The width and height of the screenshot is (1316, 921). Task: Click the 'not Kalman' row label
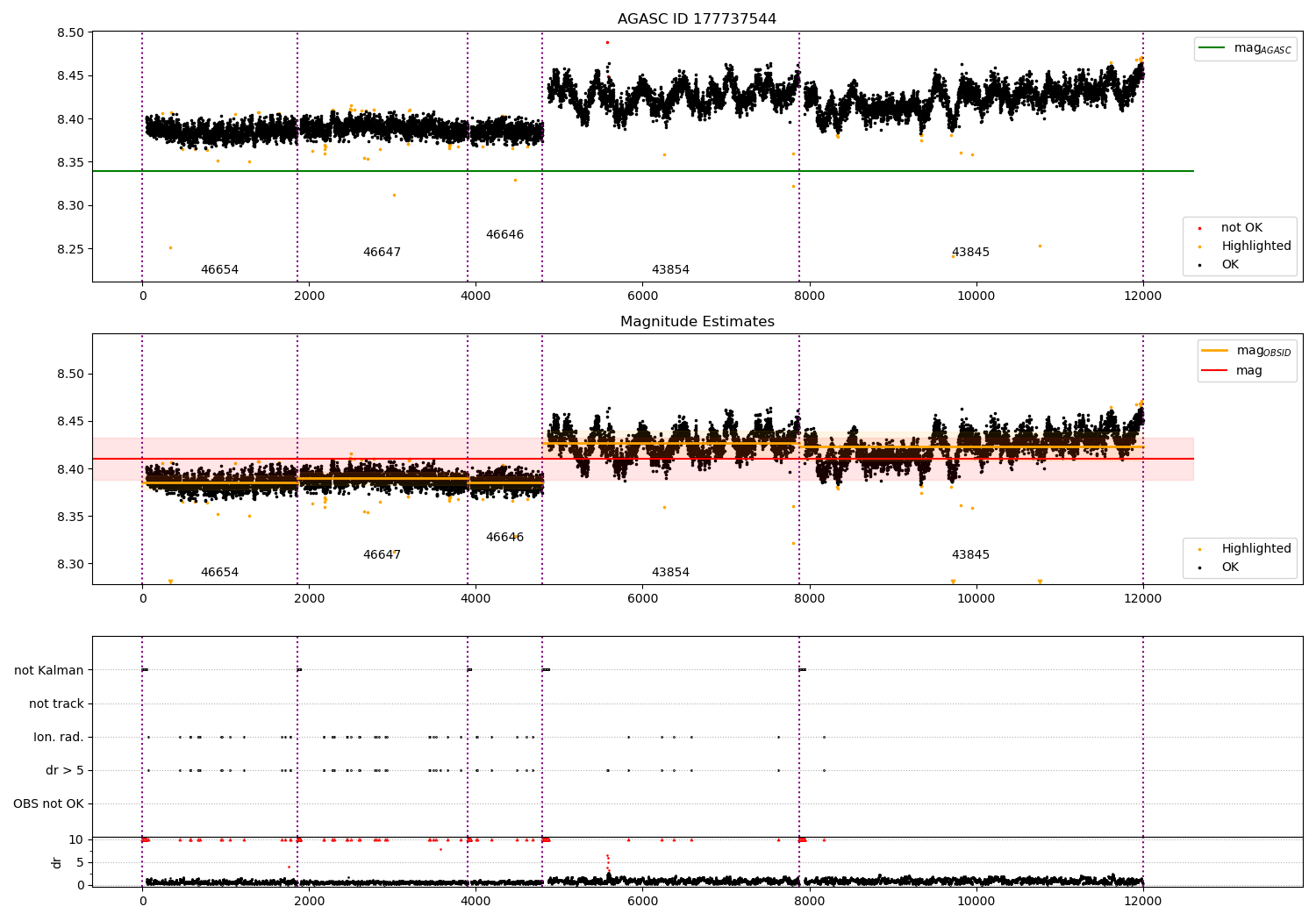point(49,671)
